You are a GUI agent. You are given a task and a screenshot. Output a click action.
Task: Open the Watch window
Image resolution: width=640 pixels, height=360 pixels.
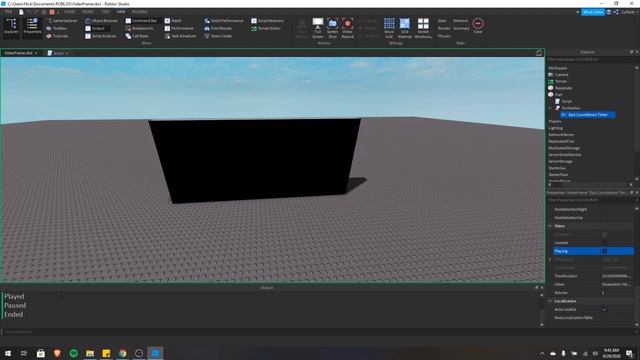[x=173, y=20]
